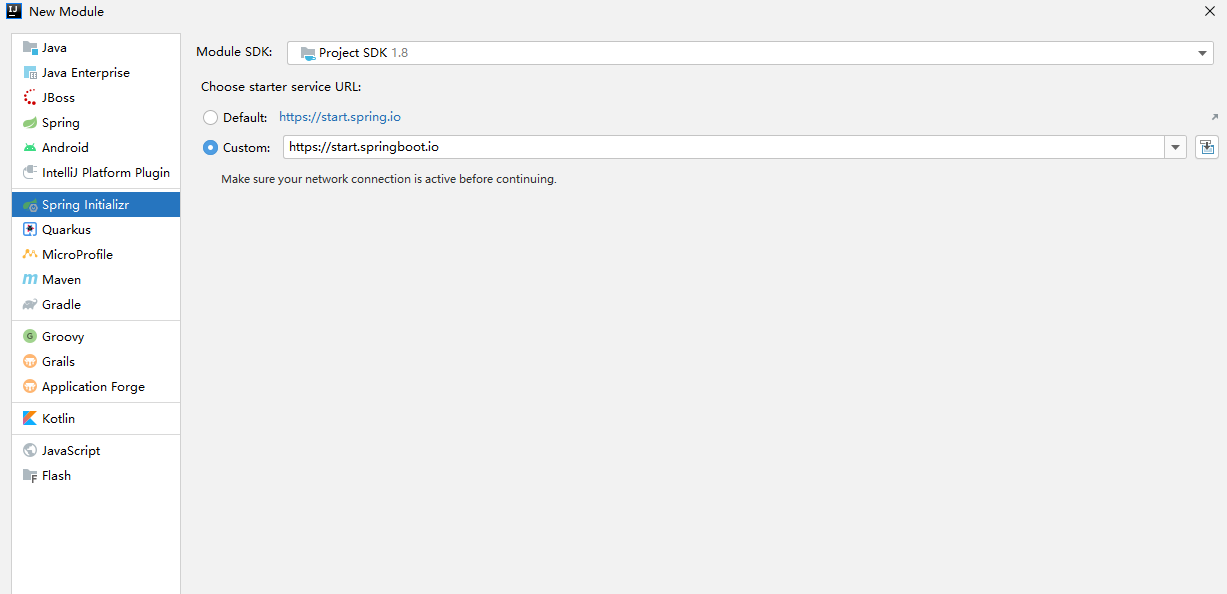Choose Java module type

(96, 47)
